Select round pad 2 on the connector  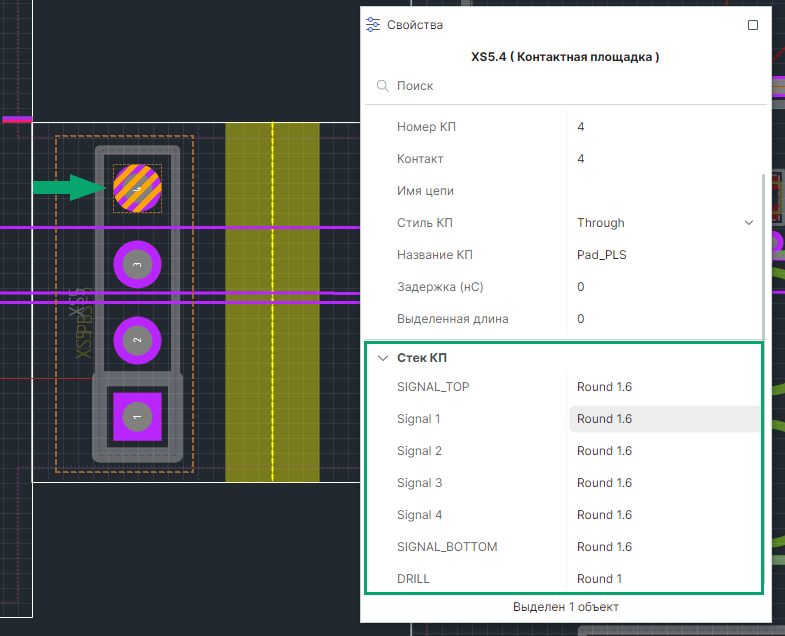coord(137,341)
